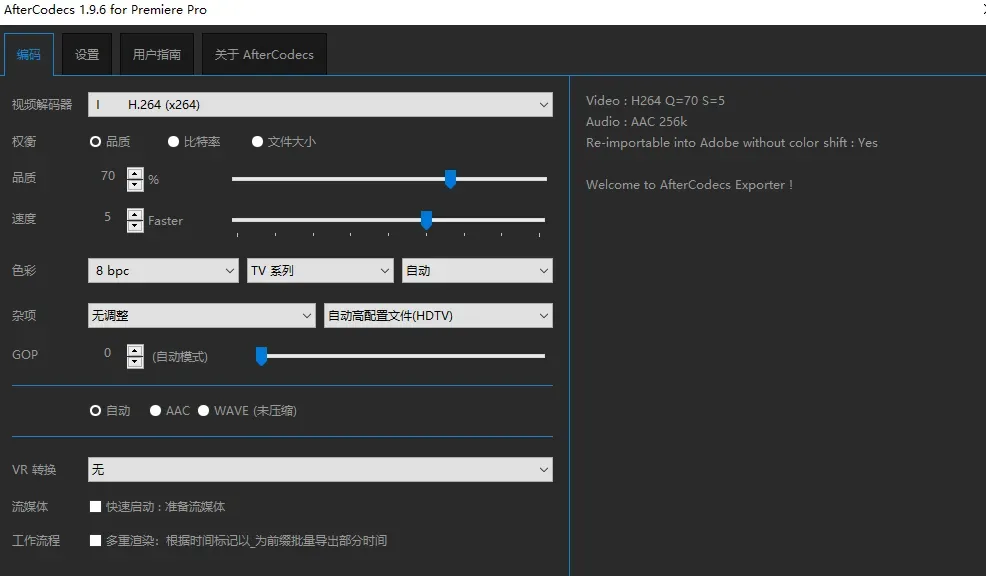This screenshot has height=576, width=986.
Task: Click the 'Re-importable into Adobe' status line
Action: 732,143
